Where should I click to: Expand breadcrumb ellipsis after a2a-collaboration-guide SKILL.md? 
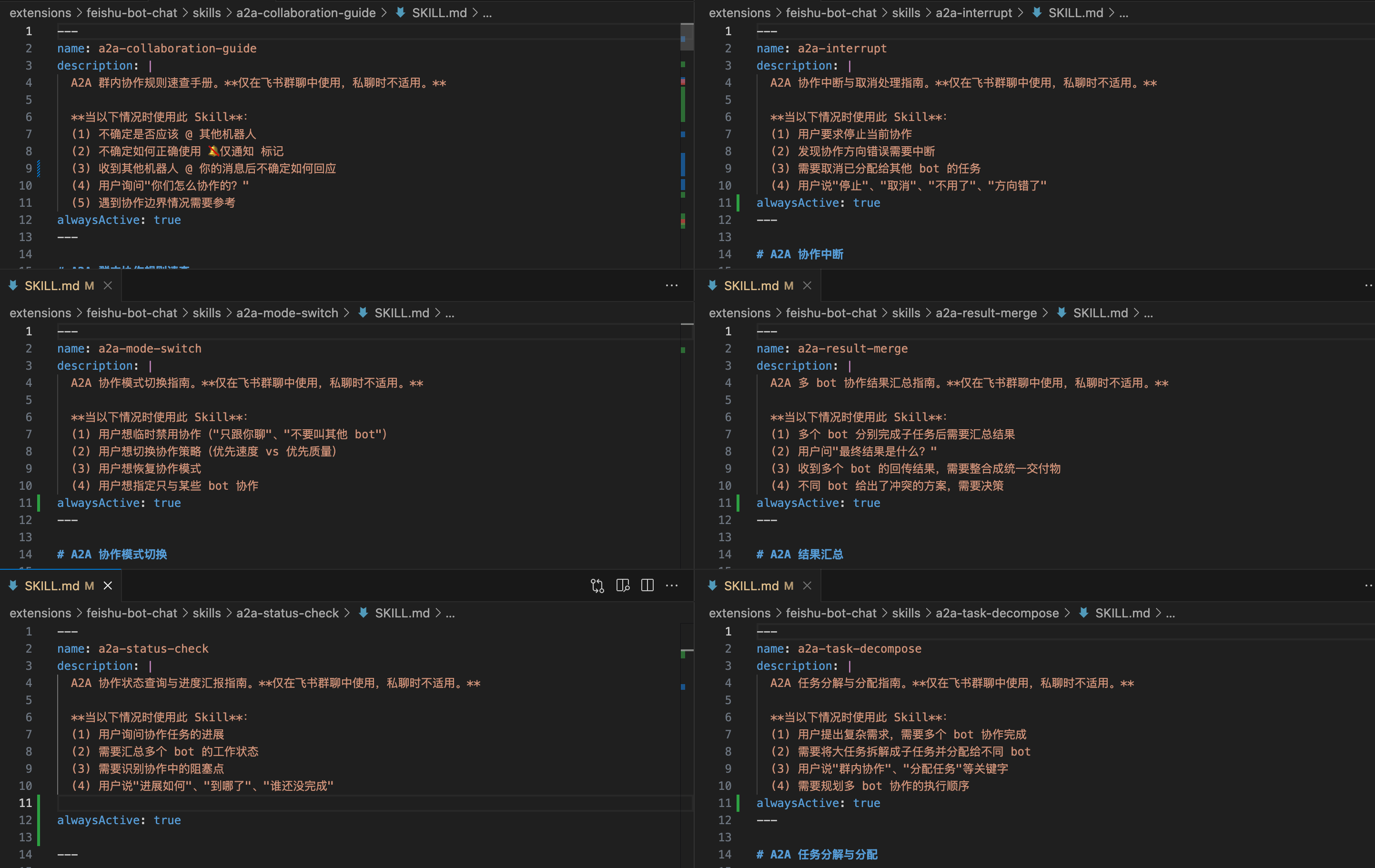click(487, 12)
